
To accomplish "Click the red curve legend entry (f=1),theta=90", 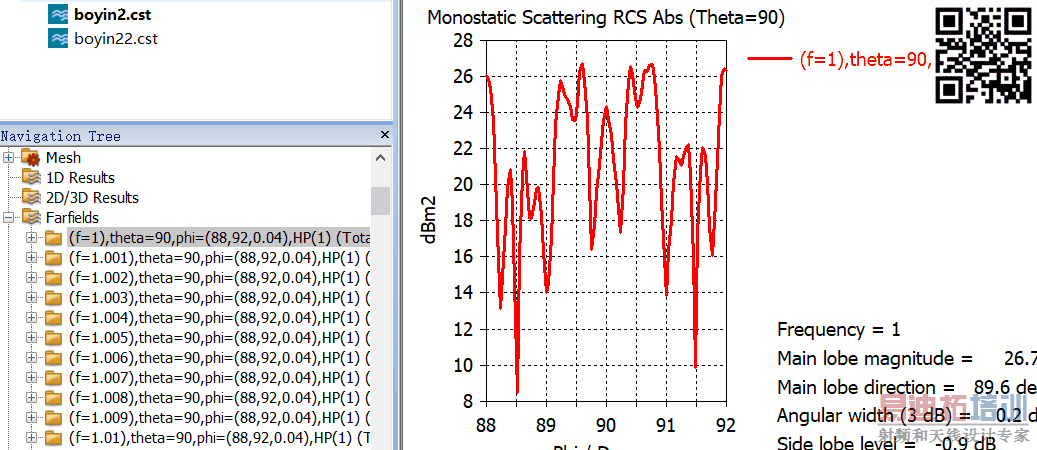I will tap(840, 60).
